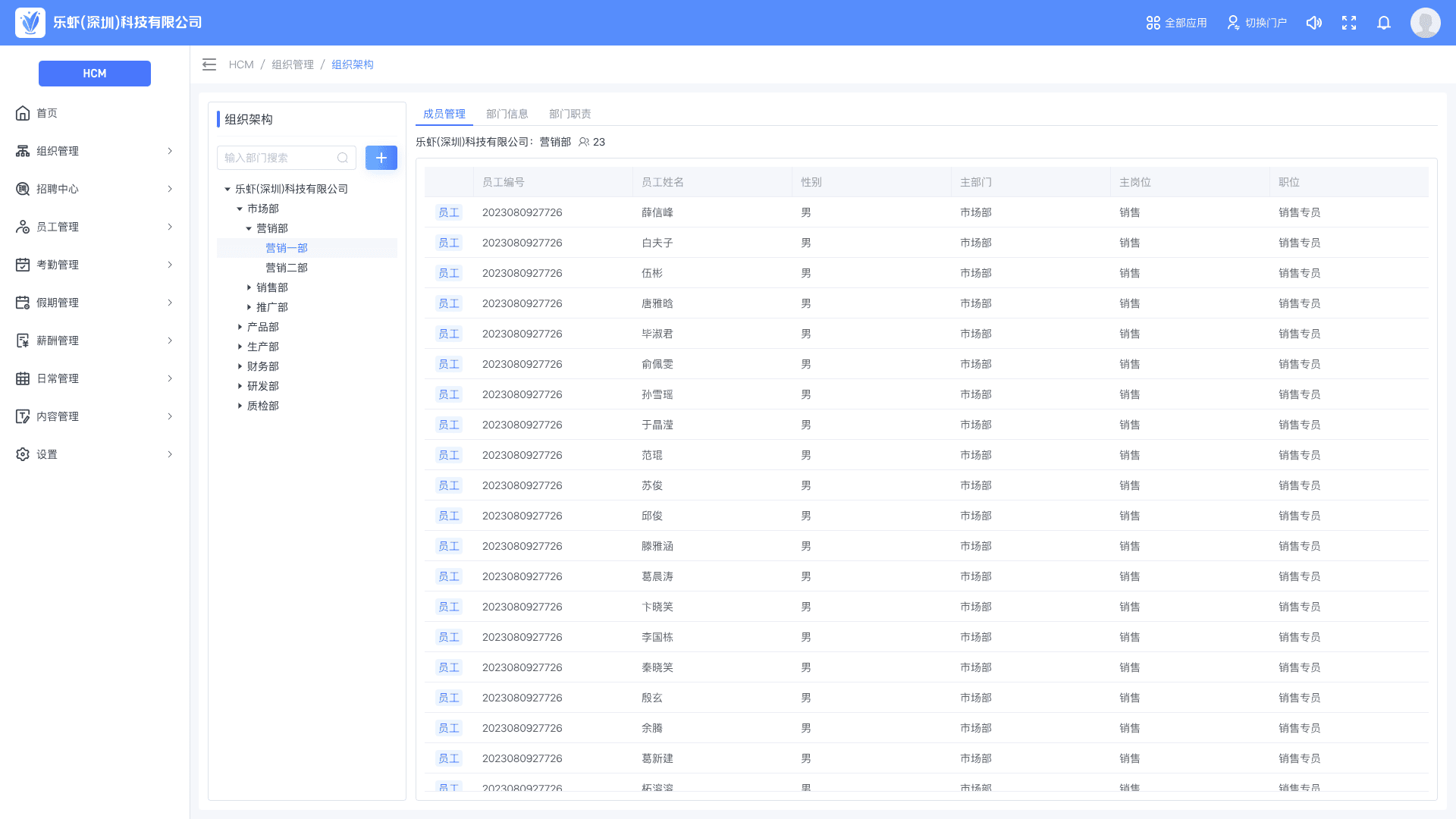1456x819 pixels.
Task: Click the 首页 home icon in sidebar
Action: (23, 113)
